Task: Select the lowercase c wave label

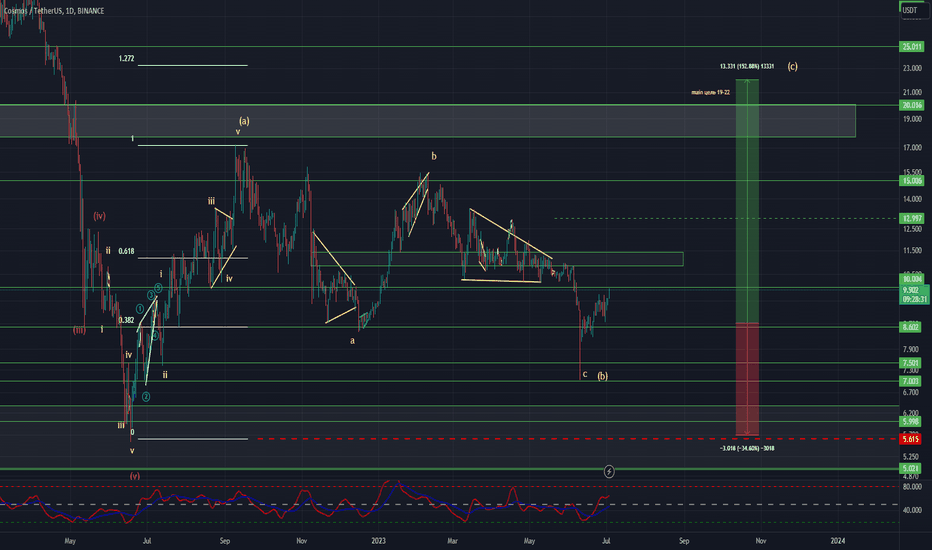Action: [585, 374]
